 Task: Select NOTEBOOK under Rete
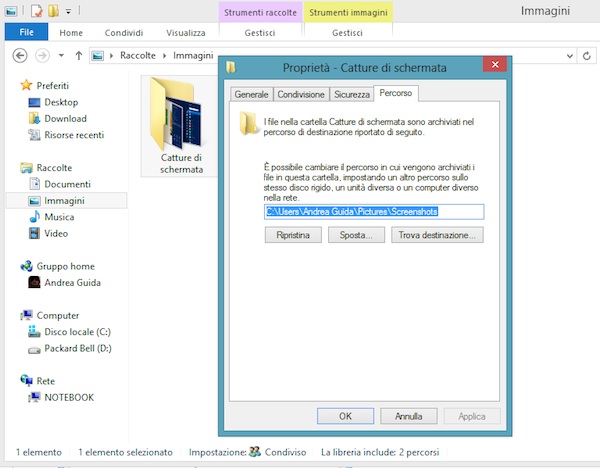click(68, 397)
